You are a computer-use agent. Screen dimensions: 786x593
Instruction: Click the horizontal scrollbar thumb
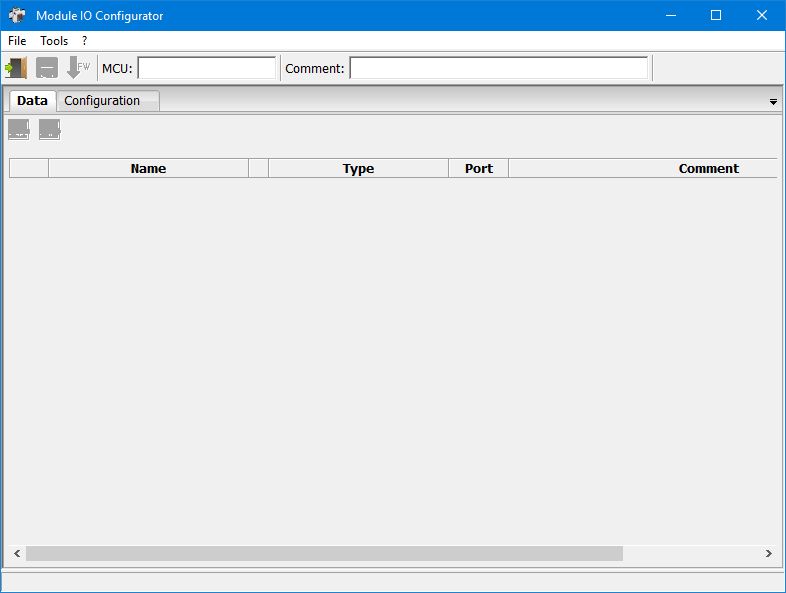pyautogui.click(x=324, y=553)
